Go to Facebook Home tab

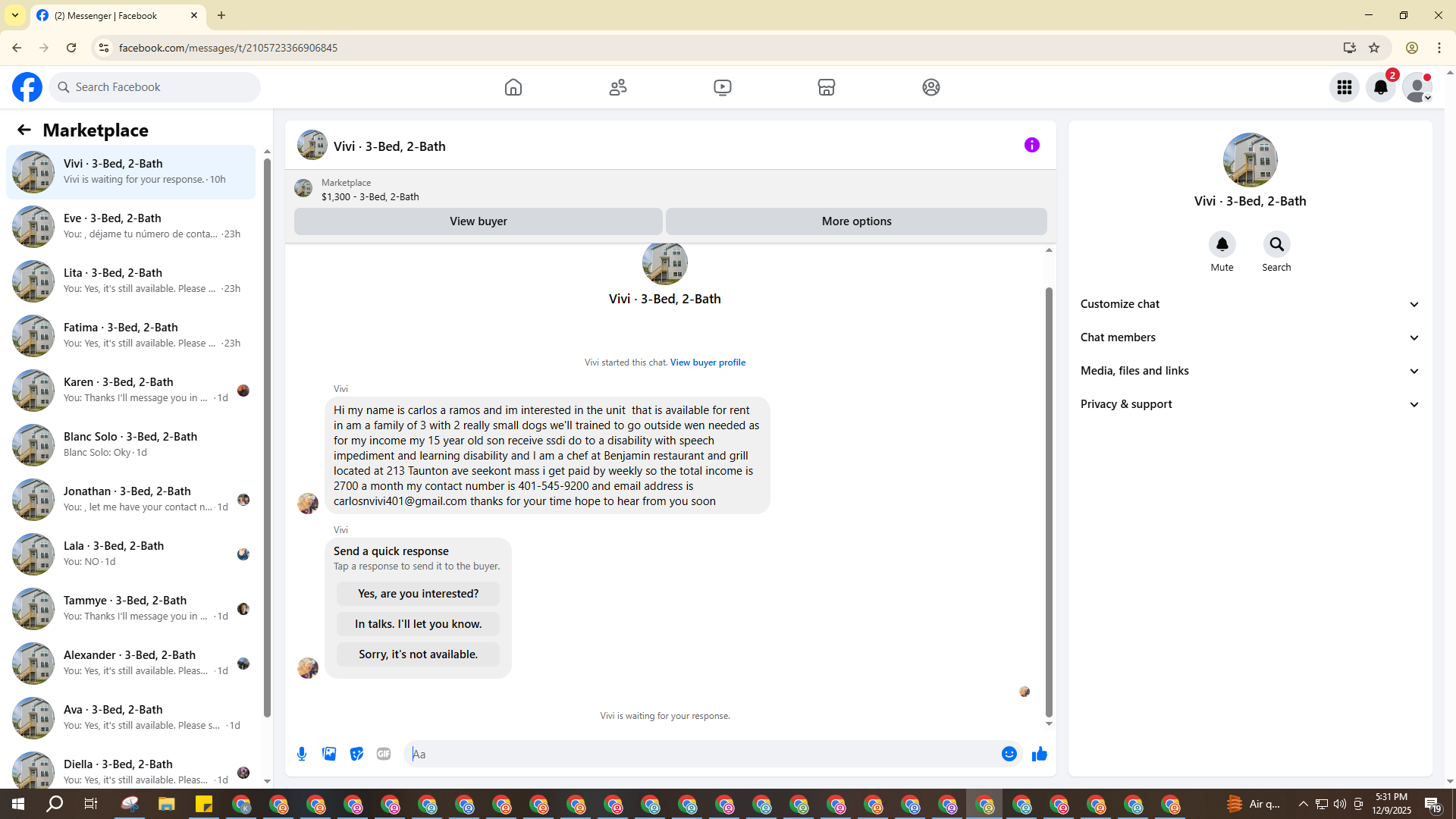[513, 87]
